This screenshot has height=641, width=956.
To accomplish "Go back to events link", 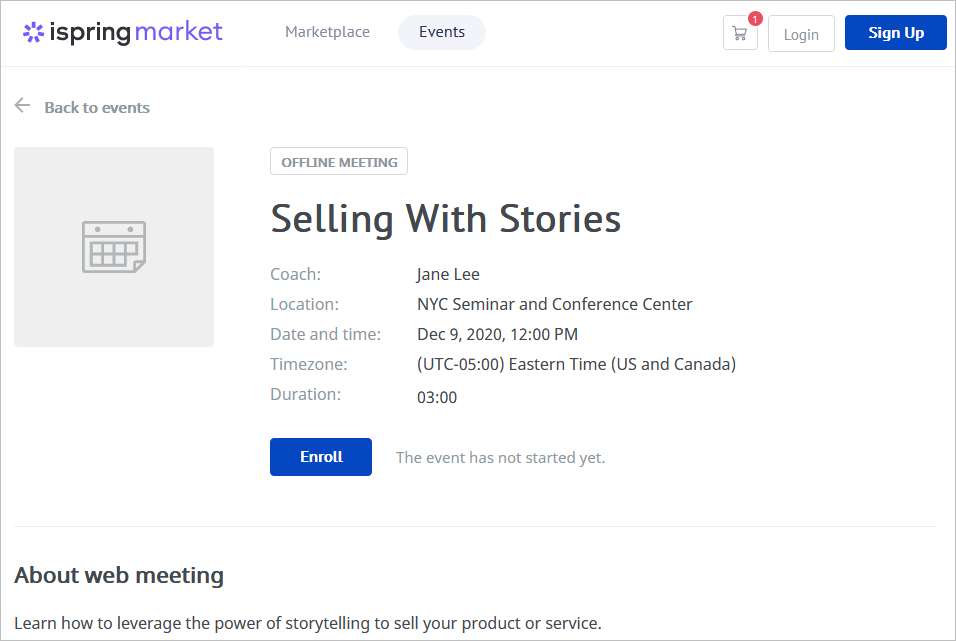I will 97,107.
